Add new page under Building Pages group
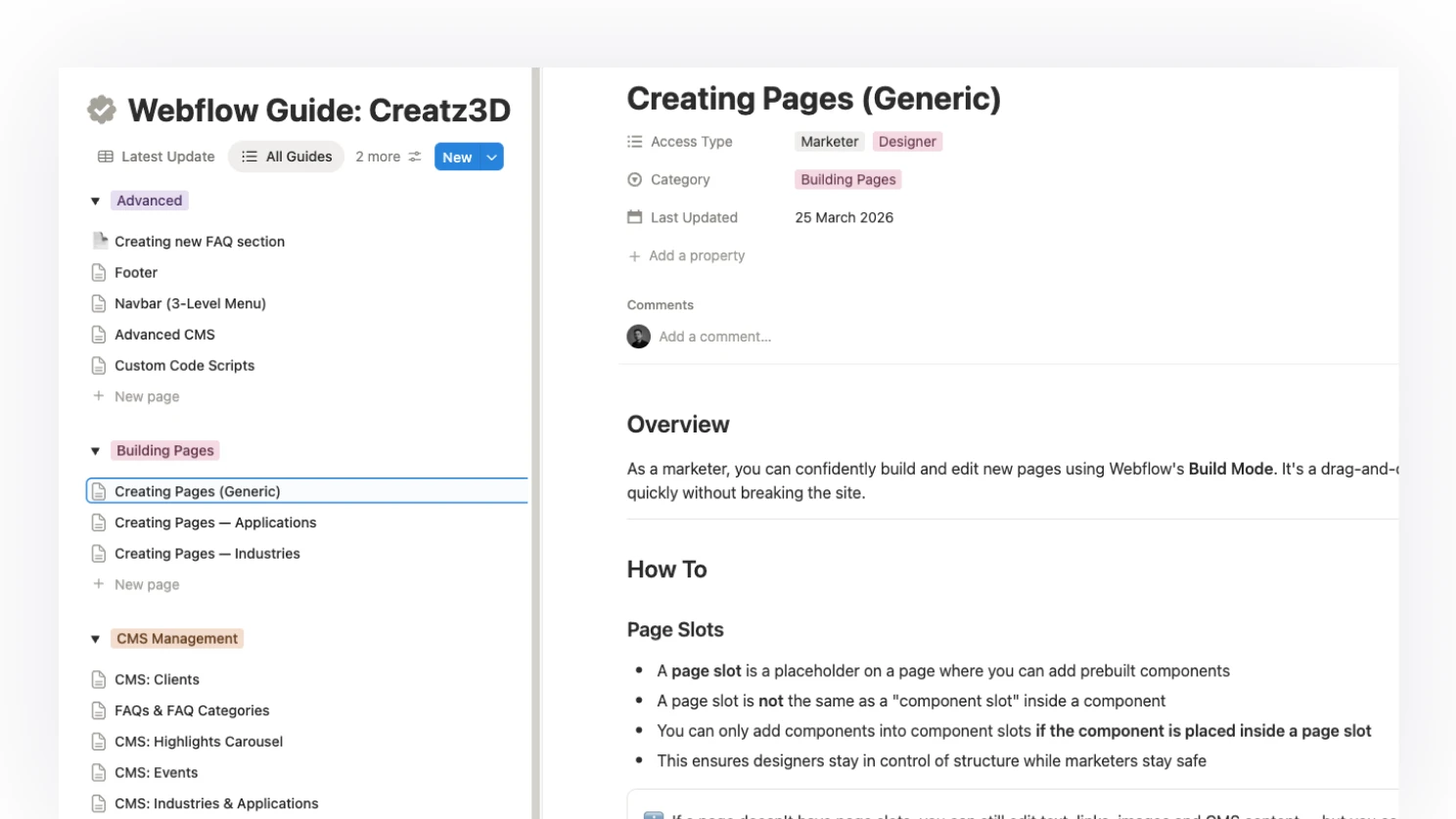The height and width of the screenshot is (819, 1456). point(136,584)
